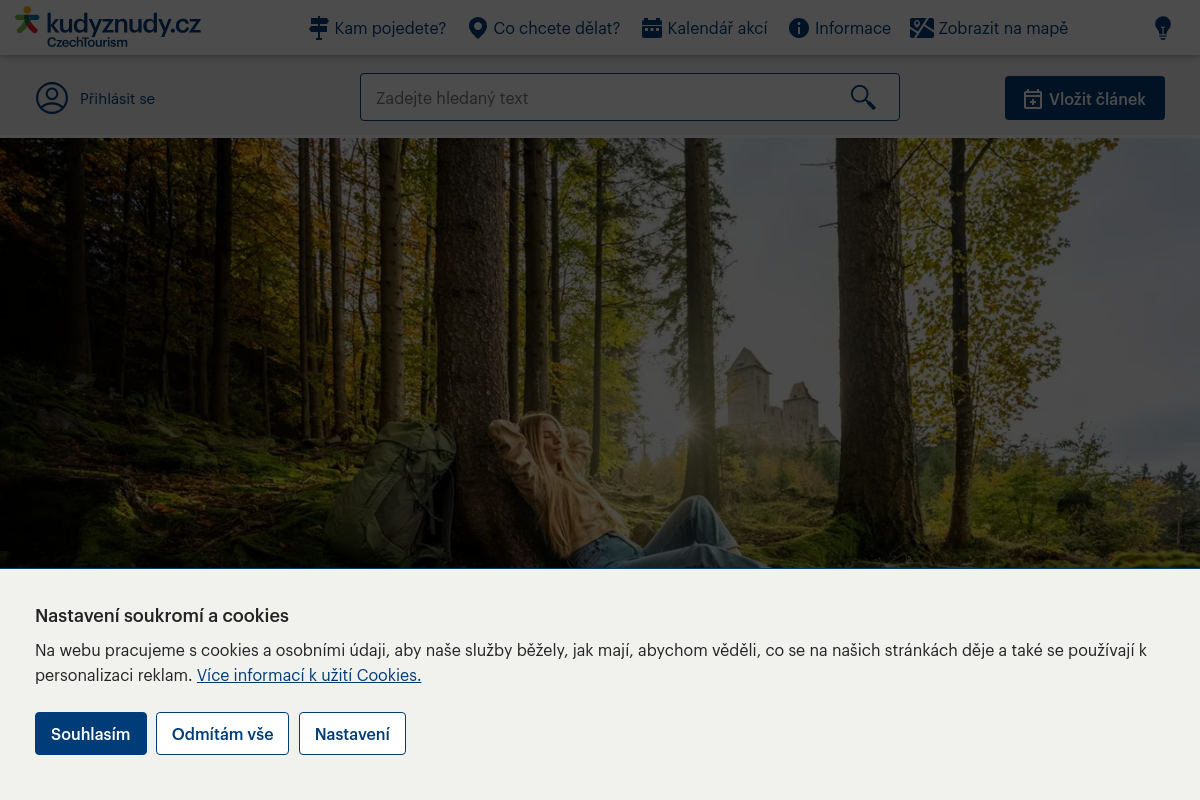Select the map pin icon beside Co chcete dělat?
This screenshot has height=800, width=1200.
pos(477,28)
